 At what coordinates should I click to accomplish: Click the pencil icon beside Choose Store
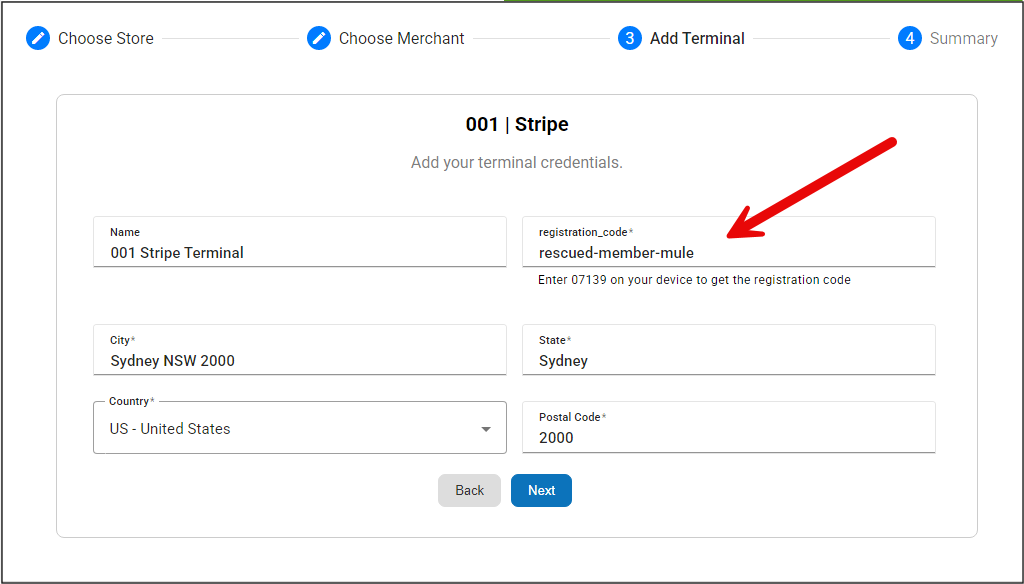(38, 39)
